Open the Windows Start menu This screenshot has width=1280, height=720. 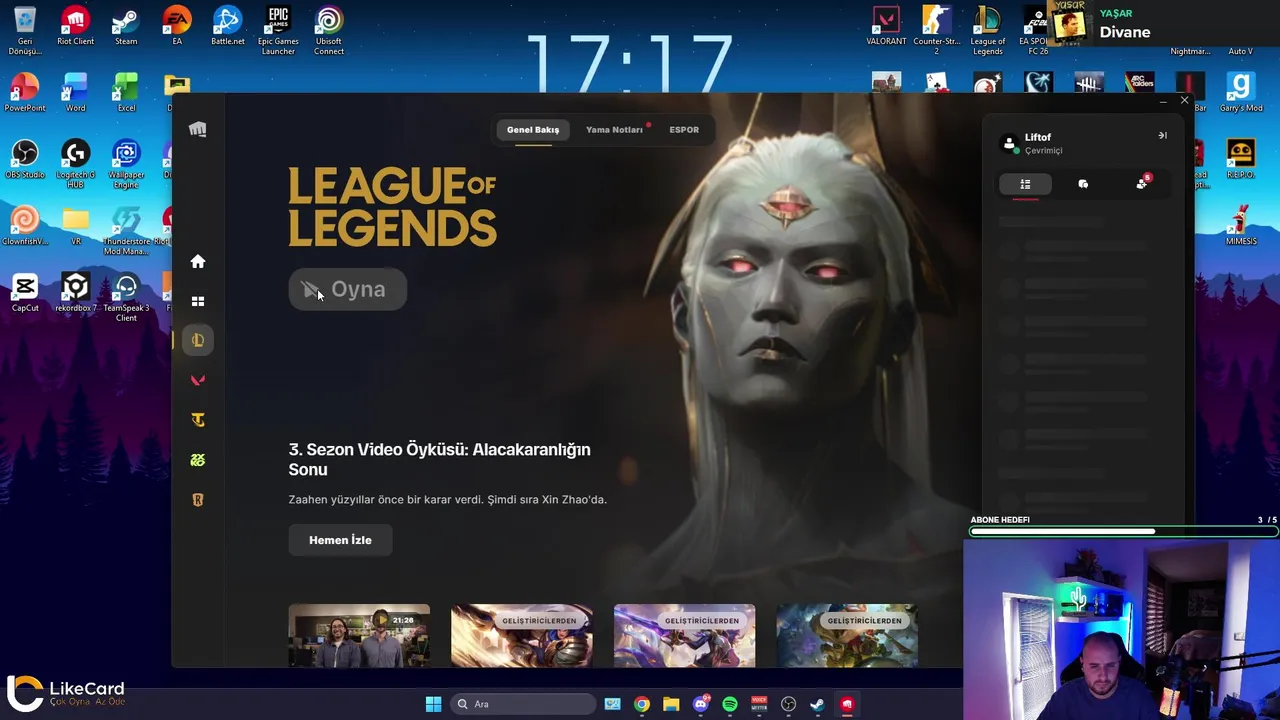pyautogui.click(x=433, y=704)
